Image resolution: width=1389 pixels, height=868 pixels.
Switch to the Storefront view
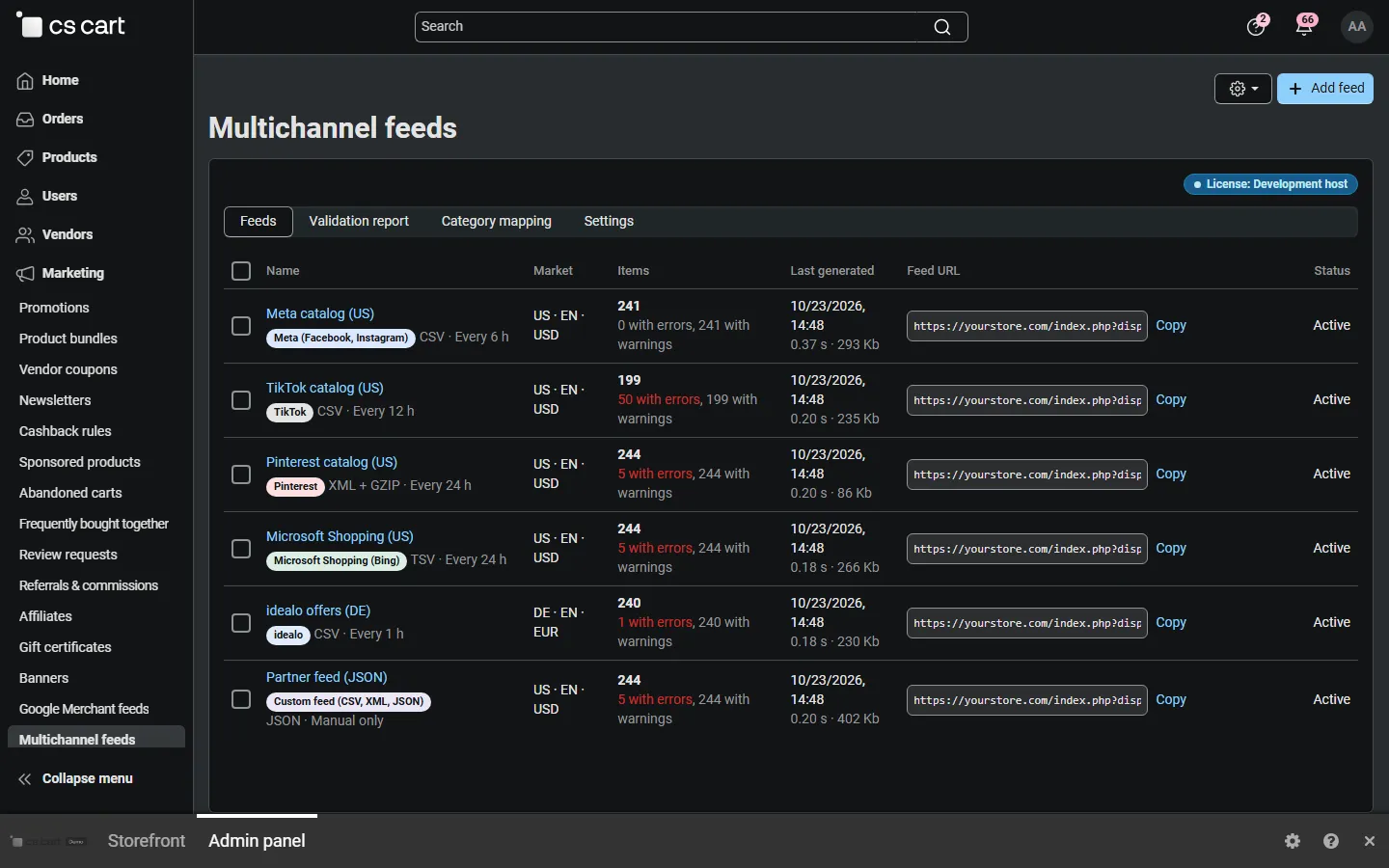[x=147, y=841]
